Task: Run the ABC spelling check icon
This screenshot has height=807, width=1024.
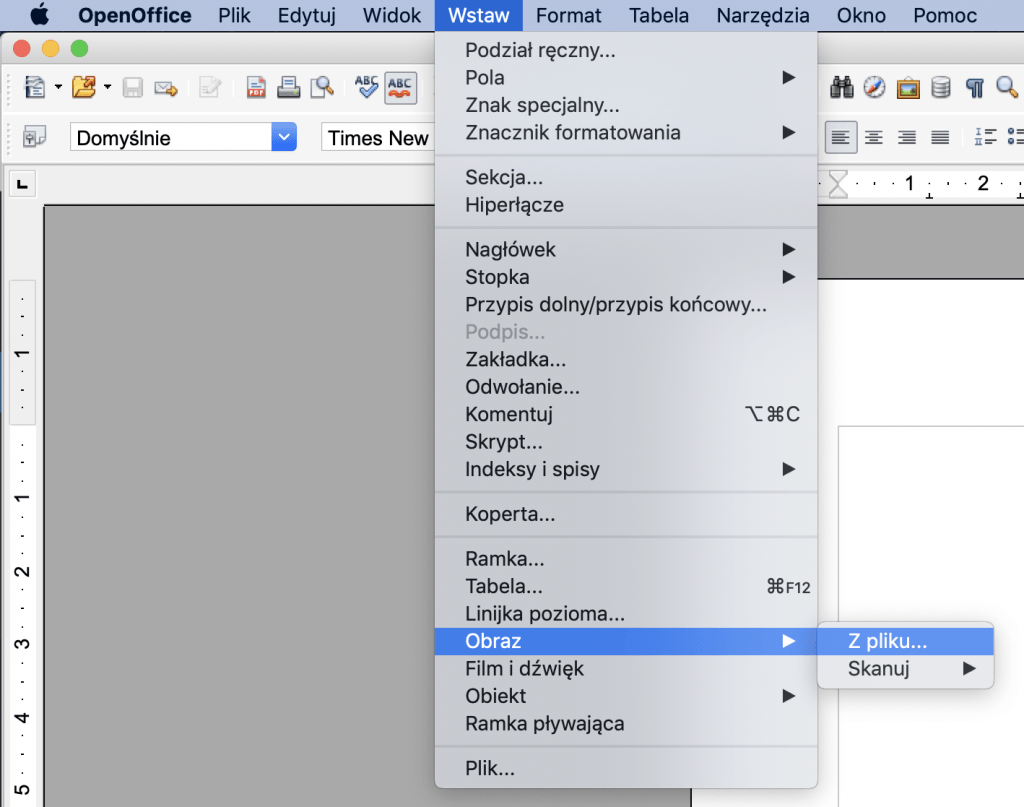Action: pyautogui.click(x=366, y=87)
